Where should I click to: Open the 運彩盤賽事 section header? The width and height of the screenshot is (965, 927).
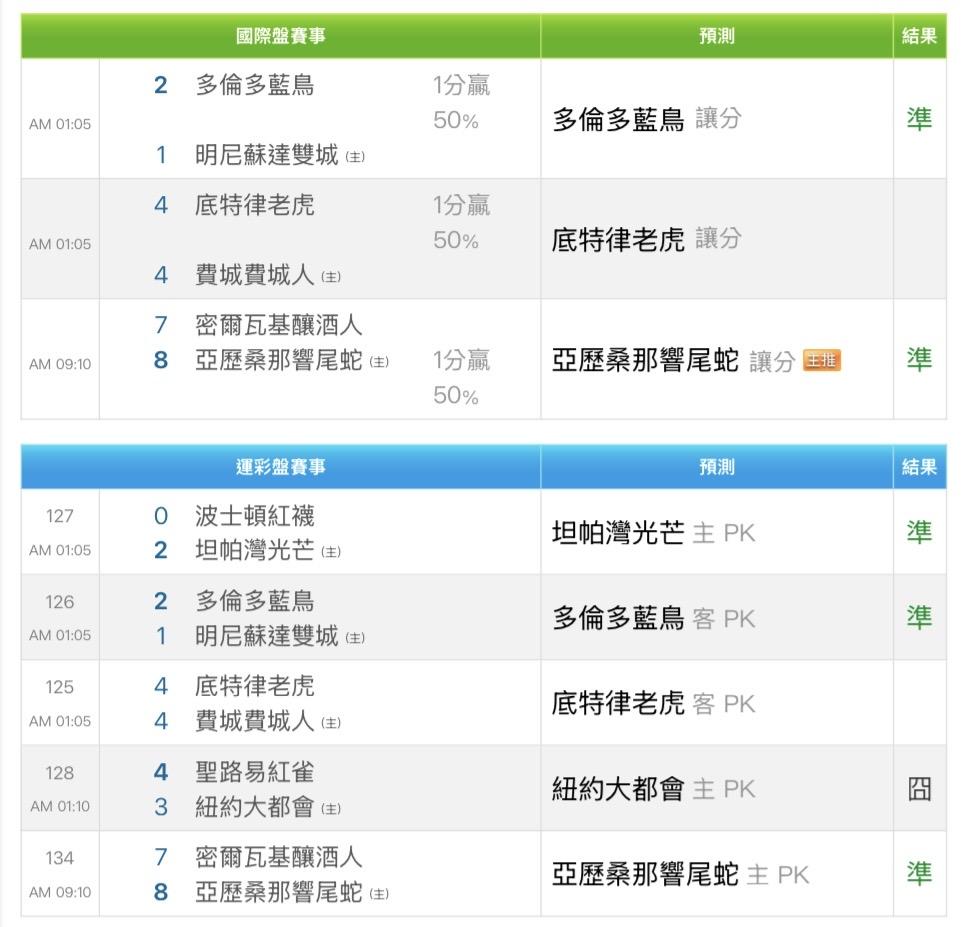[280, 467]
